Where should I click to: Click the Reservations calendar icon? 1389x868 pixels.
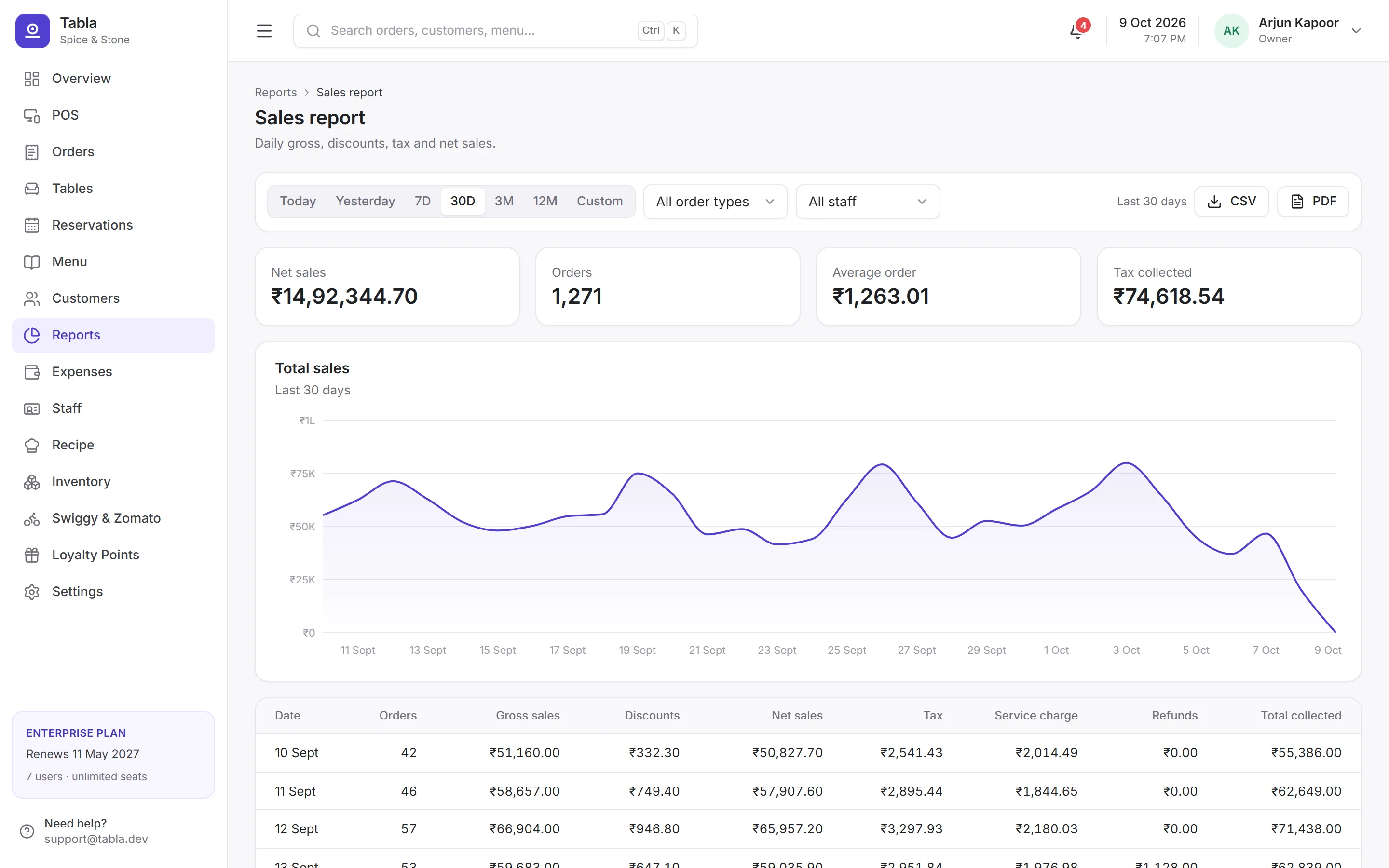pos(31,226)
